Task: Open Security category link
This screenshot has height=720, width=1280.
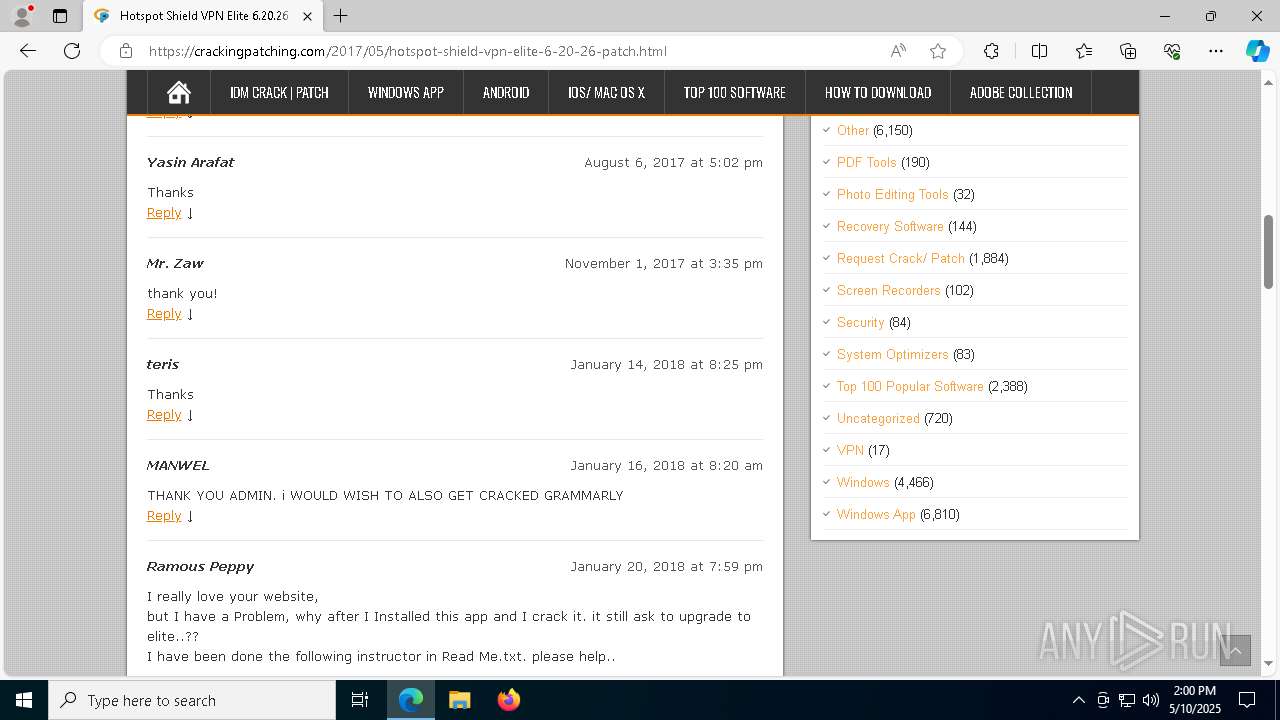Action: [861, 322]
